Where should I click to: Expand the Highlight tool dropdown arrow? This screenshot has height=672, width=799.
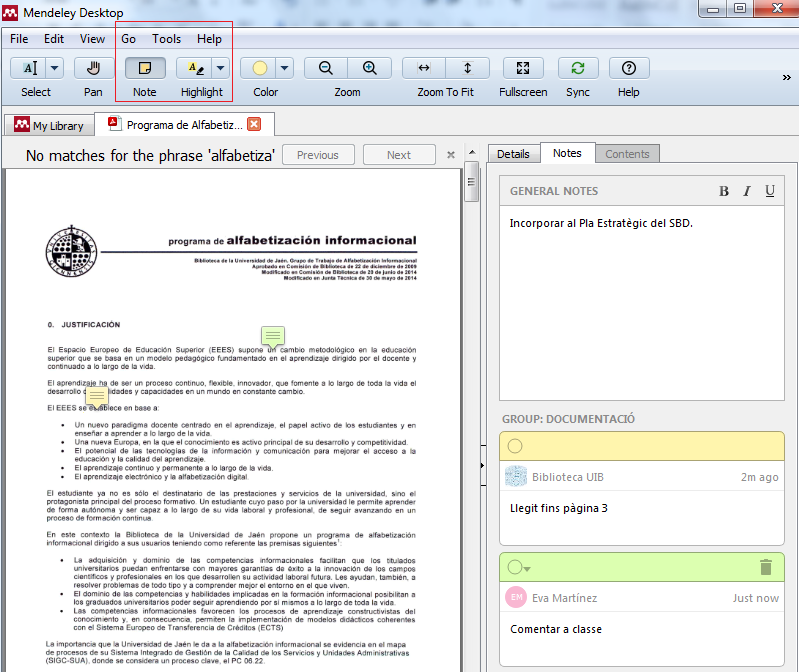coord(221,68)
